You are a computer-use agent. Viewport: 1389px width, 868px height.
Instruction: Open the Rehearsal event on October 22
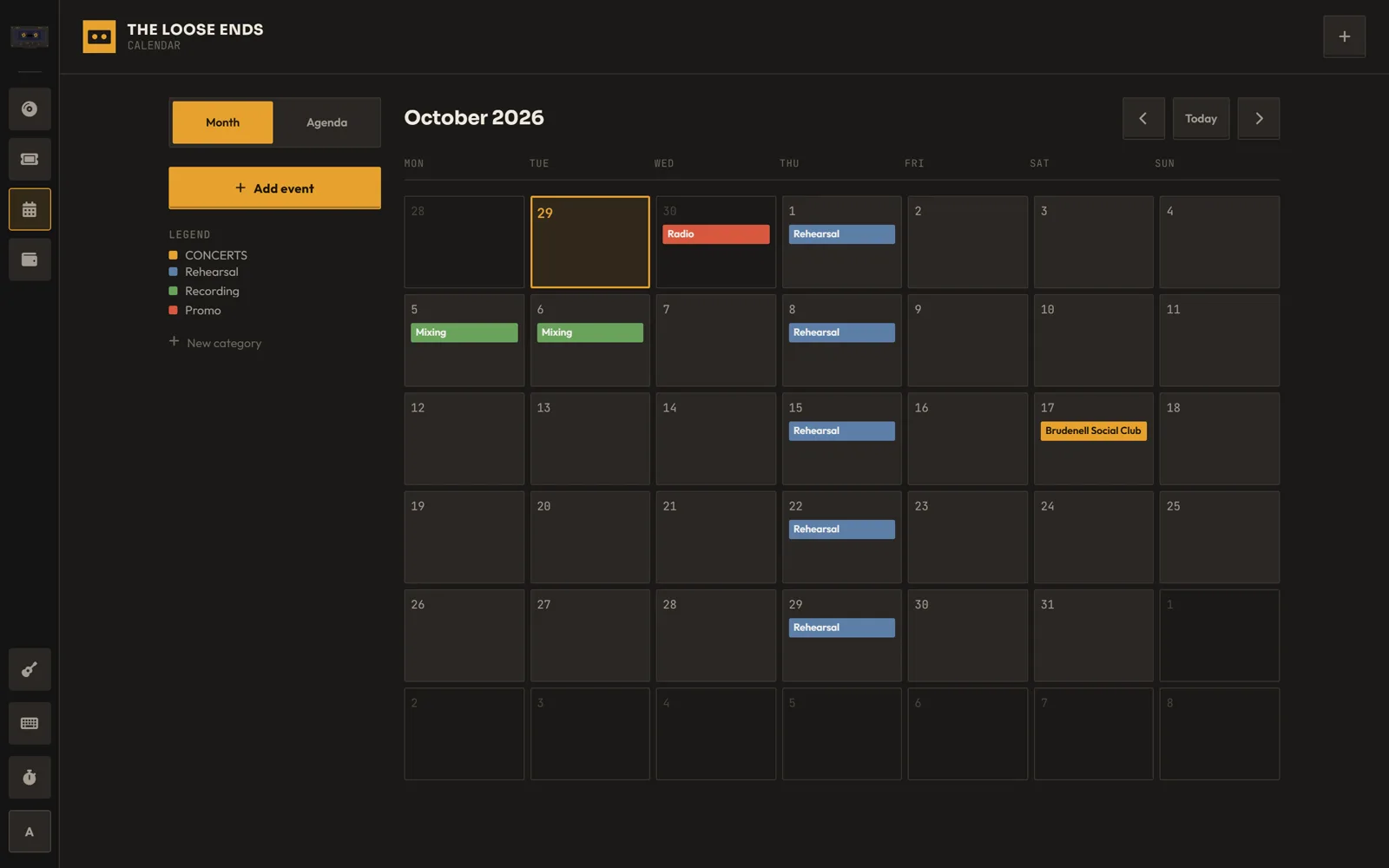(841, 529)
